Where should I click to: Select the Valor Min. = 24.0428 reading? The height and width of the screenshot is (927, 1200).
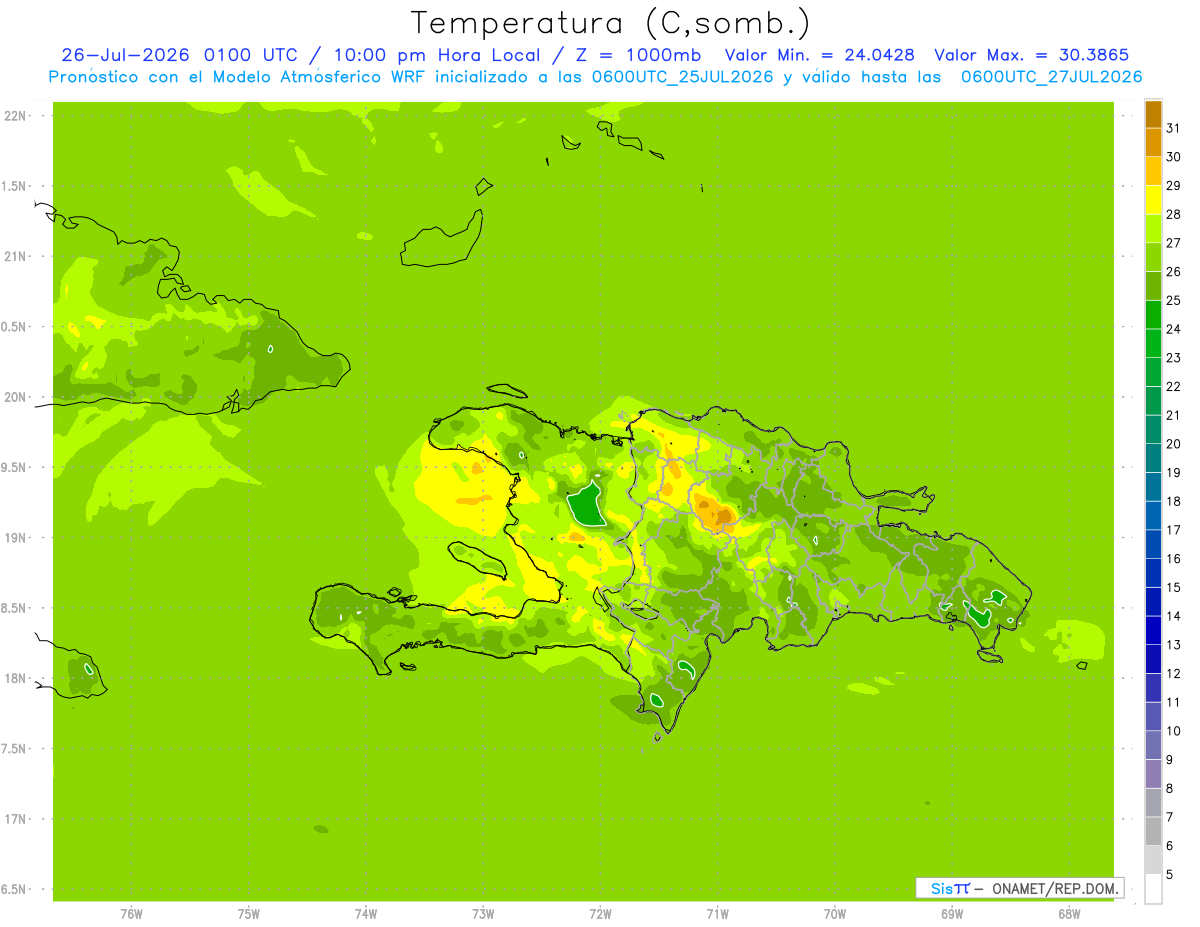click(819, 55)
